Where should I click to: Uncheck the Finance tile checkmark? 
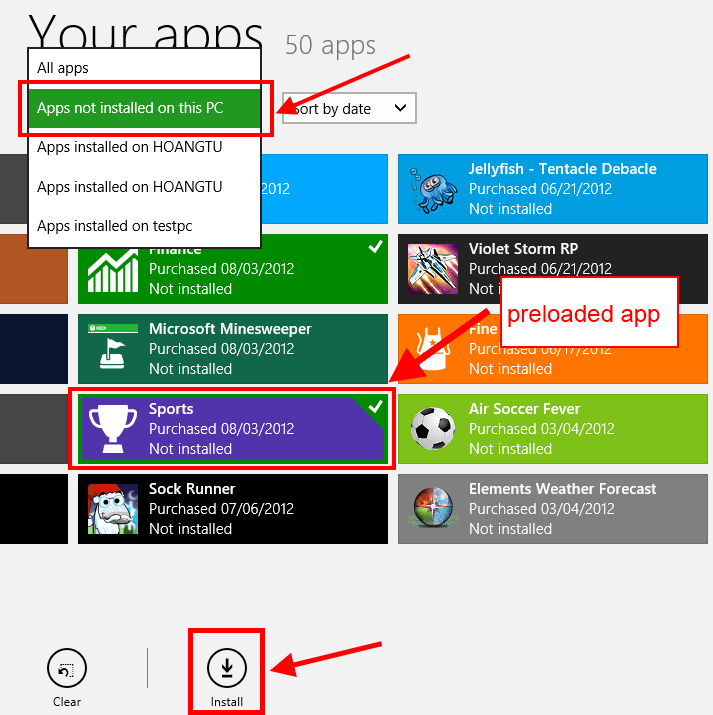click(375, 247)
